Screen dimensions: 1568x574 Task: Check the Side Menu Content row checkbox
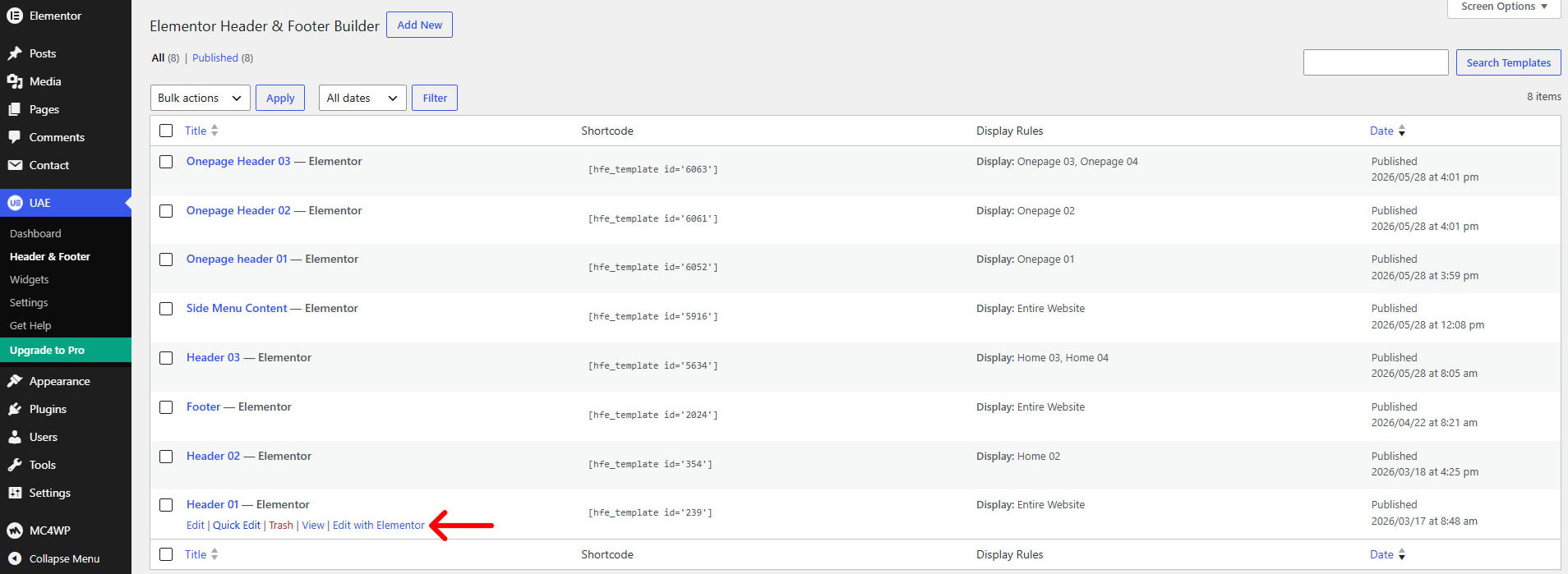[x=166, y=309]
